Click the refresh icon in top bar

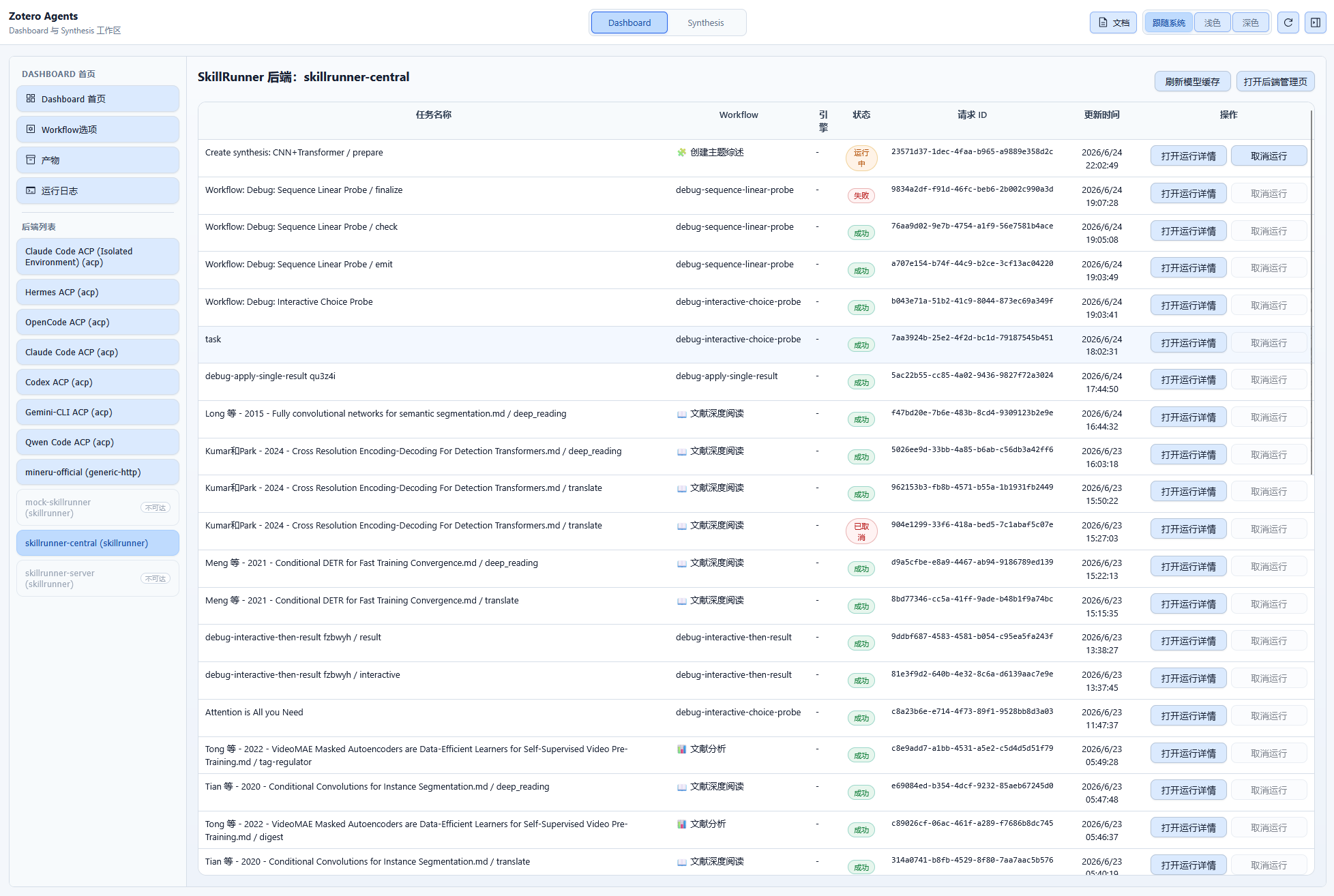click(x=1288, y=23)
